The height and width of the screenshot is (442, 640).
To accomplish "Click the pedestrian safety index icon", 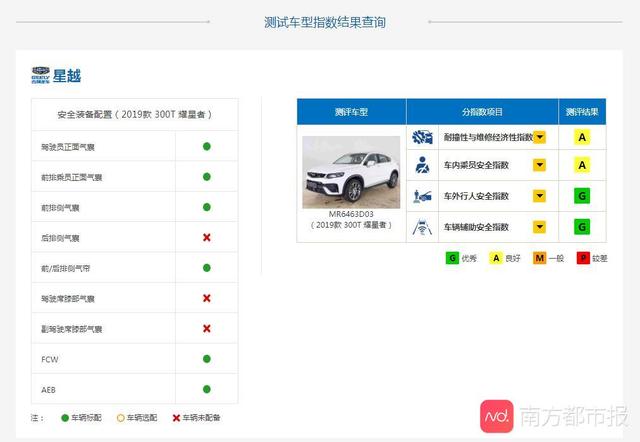I will click(x=423, y=196).
